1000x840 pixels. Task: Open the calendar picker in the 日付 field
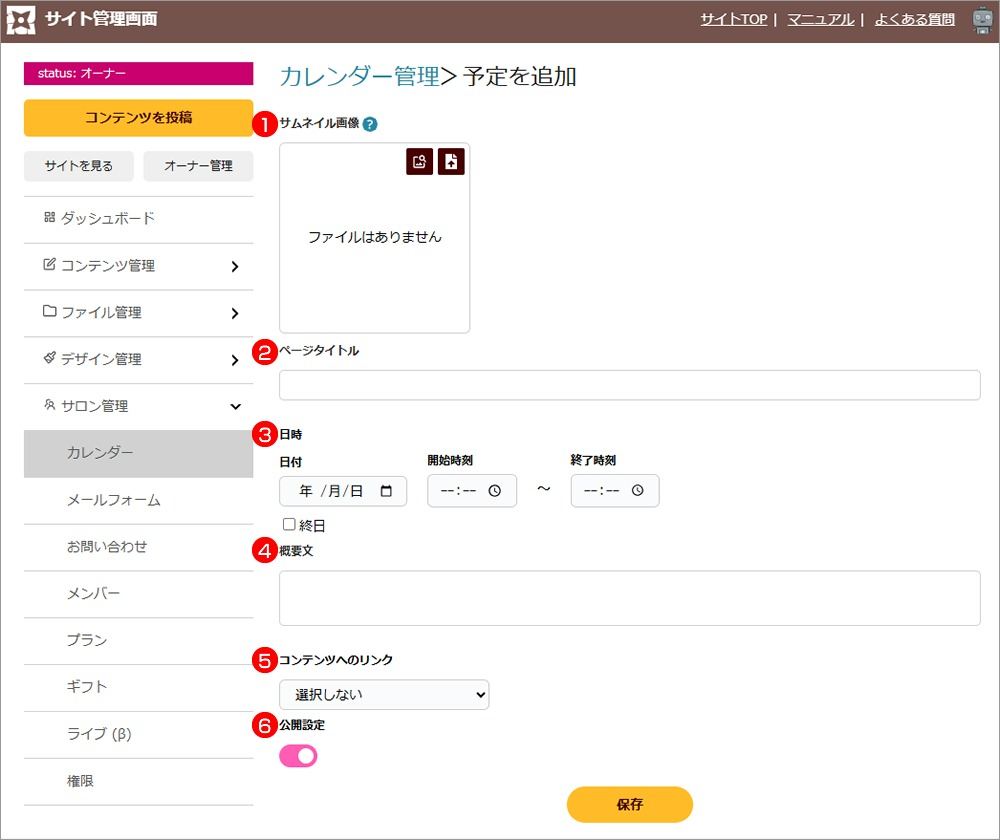(386, 491)
